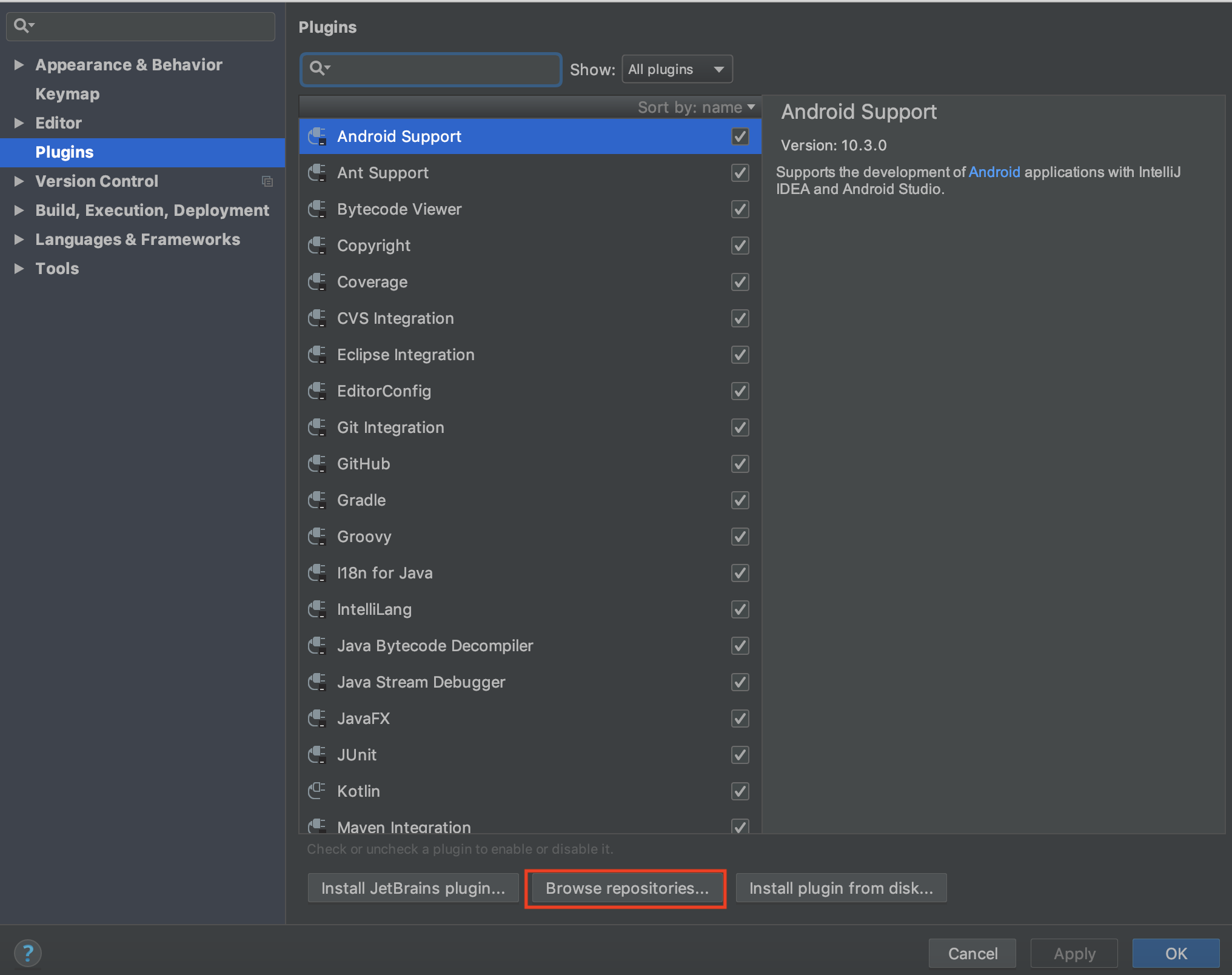1232x975 pixels.
Task: Click the project-level icon beside Version Control
Action: 267,181
